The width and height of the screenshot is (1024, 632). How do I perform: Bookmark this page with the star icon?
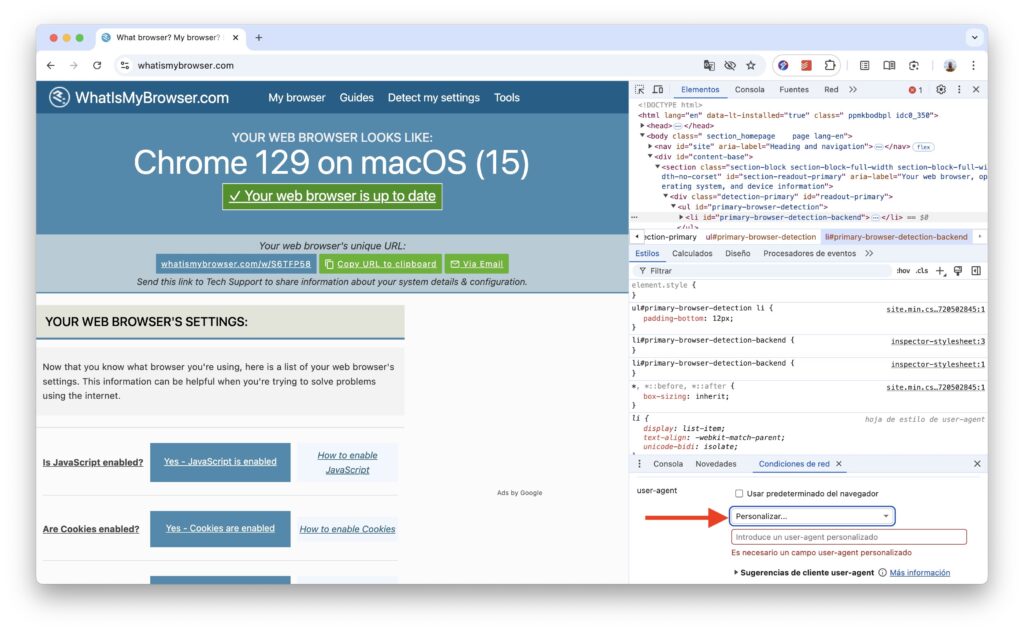tap(751, 65)
